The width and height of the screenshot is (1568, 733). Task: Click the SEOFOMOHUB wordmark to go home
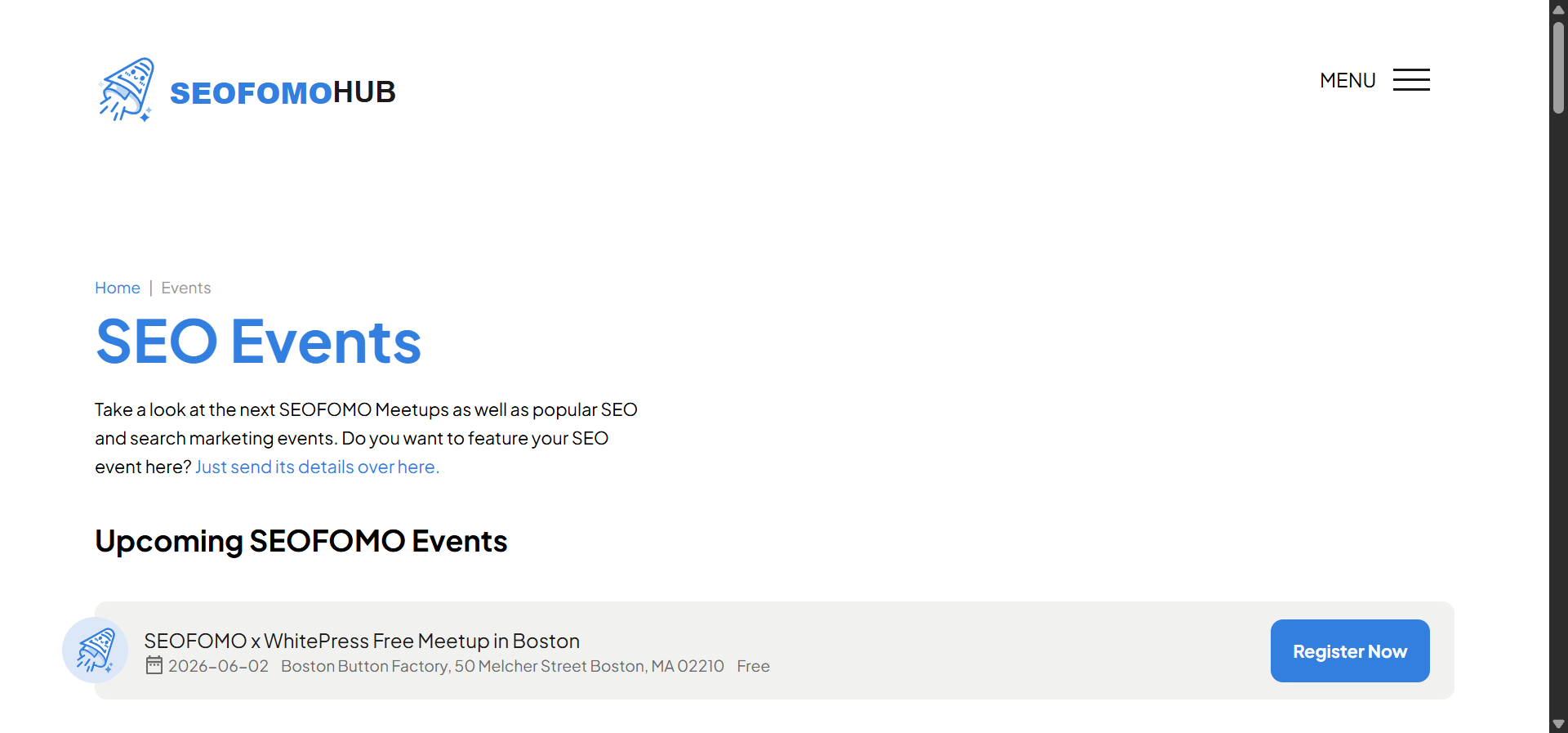pyautogui.click(x=283, y=92)
